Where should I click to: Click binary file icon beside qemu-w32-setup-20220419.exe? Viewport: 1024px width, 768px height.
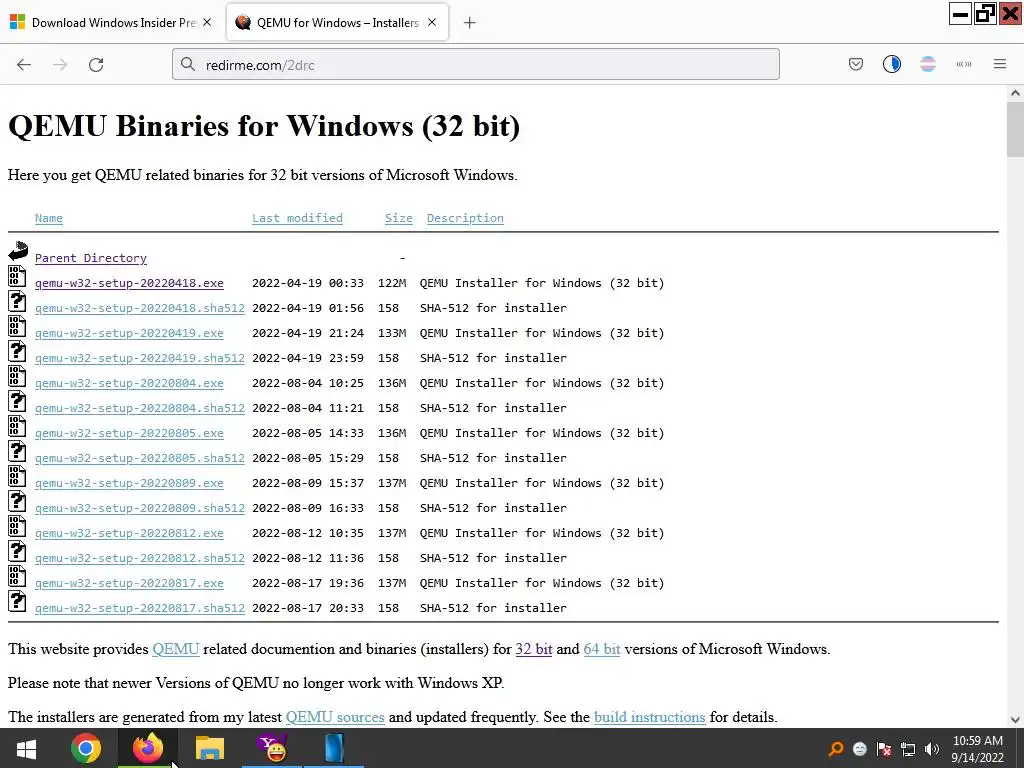coord(18,326)
